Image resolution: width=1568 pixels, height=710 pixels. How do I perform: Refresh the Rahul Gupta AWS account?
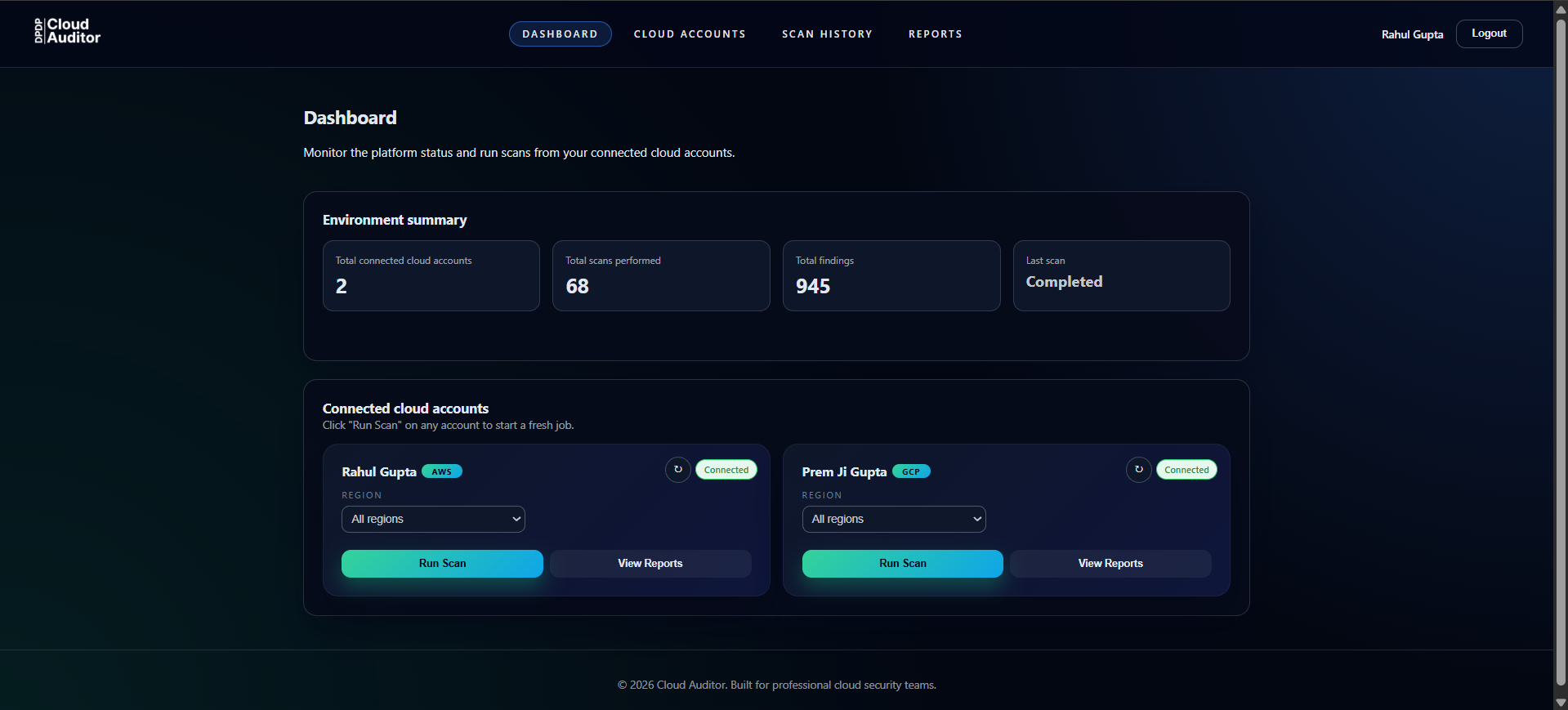(x=678, y=470)
